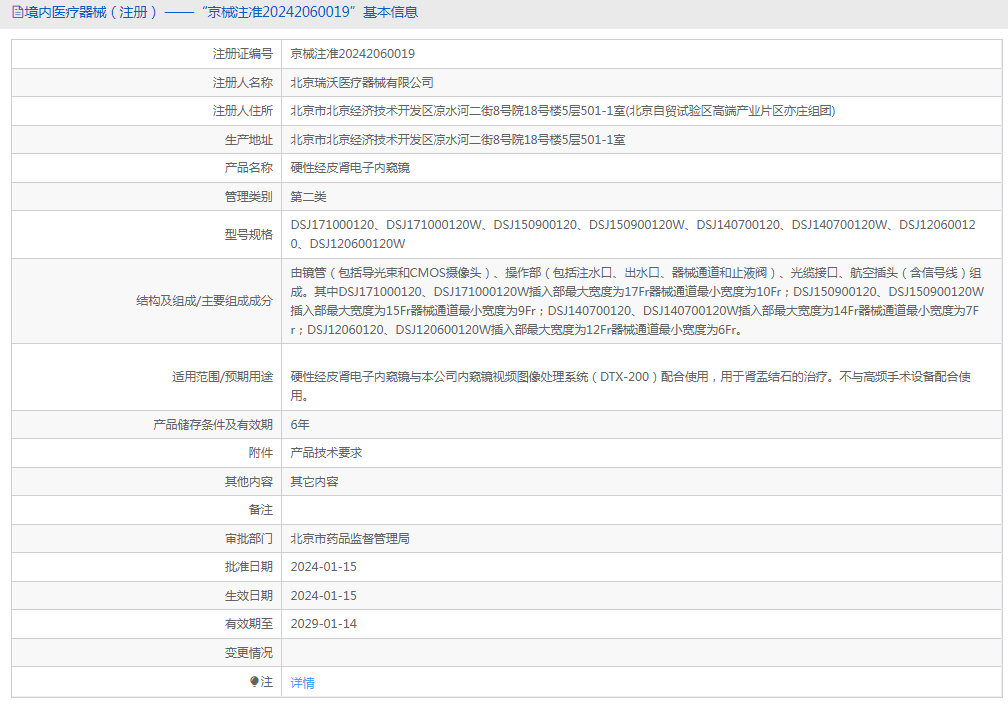1008x705 pixels.
Task: Click the 备注 label
Action: [x=260, y=510]
